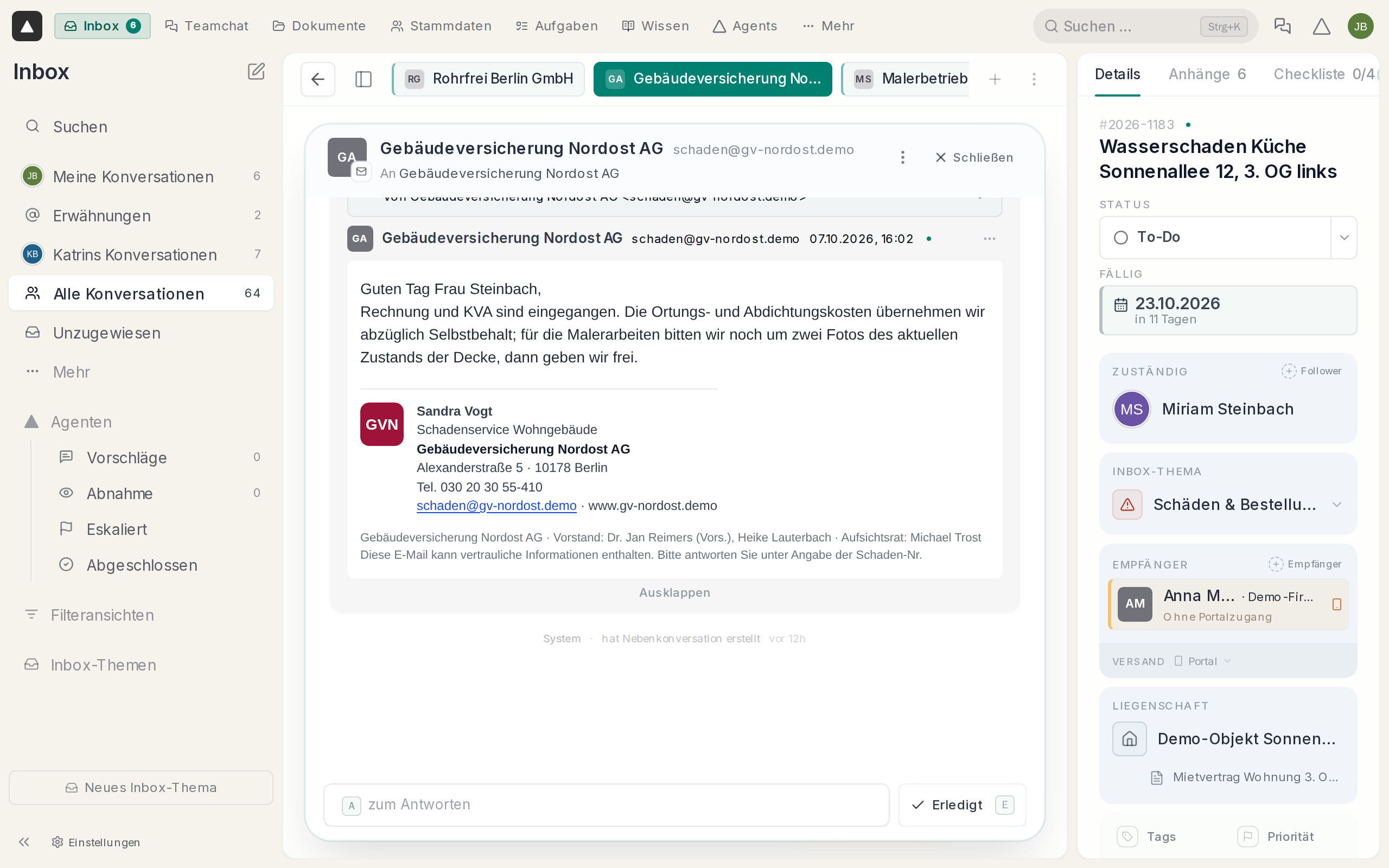Switch to the Anhänge 6 tab
The height and width of the screenshot is (868, 1389).
pos(1207,74)
